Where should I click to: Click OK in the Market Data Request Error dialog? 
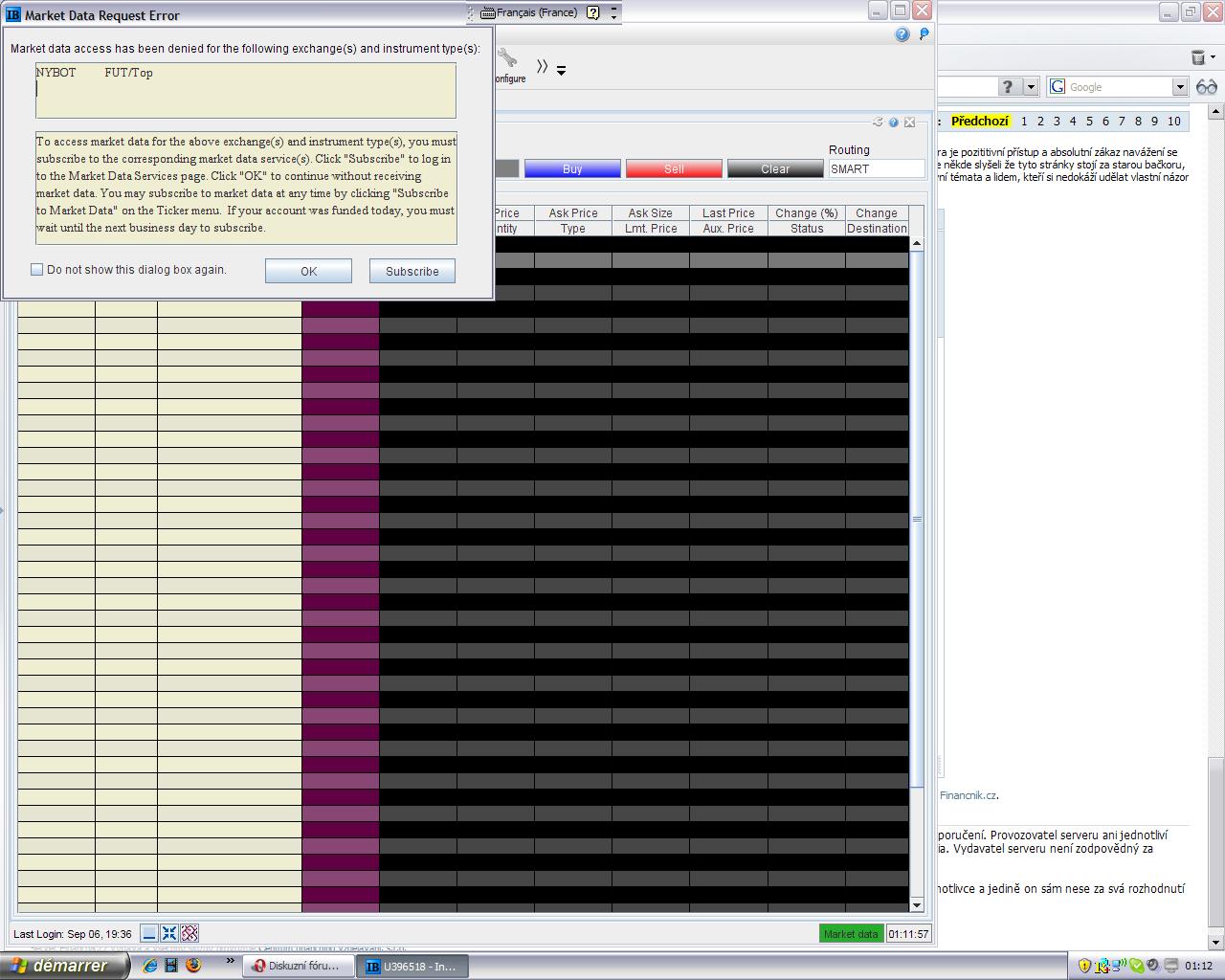[308, 271]
